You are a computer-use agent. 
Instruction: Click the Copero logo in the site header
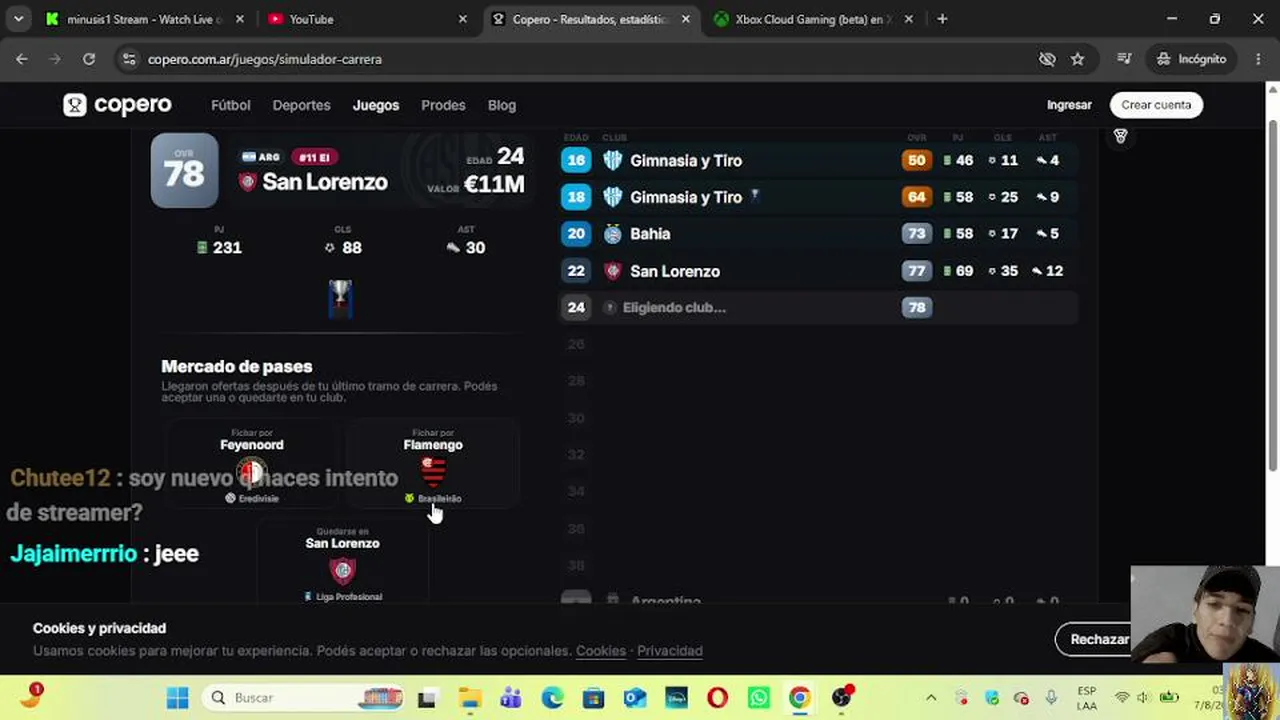click(117, 105)
